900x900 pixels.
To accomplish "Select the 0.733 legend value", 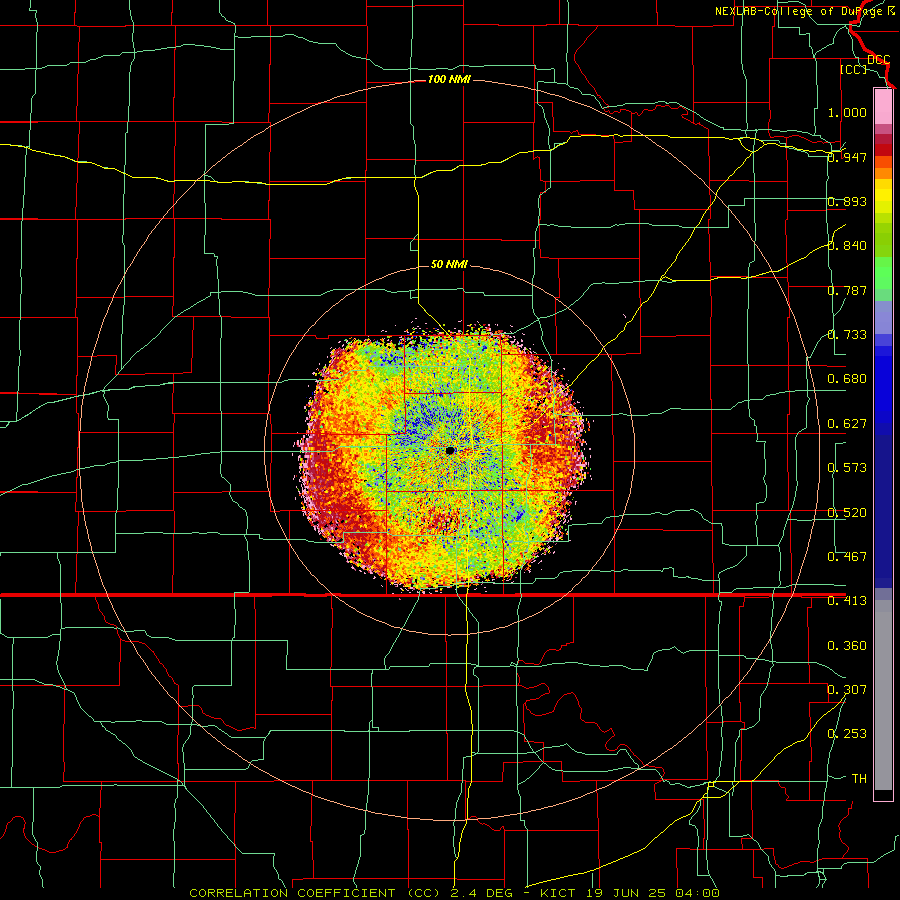I will point(847,335).
